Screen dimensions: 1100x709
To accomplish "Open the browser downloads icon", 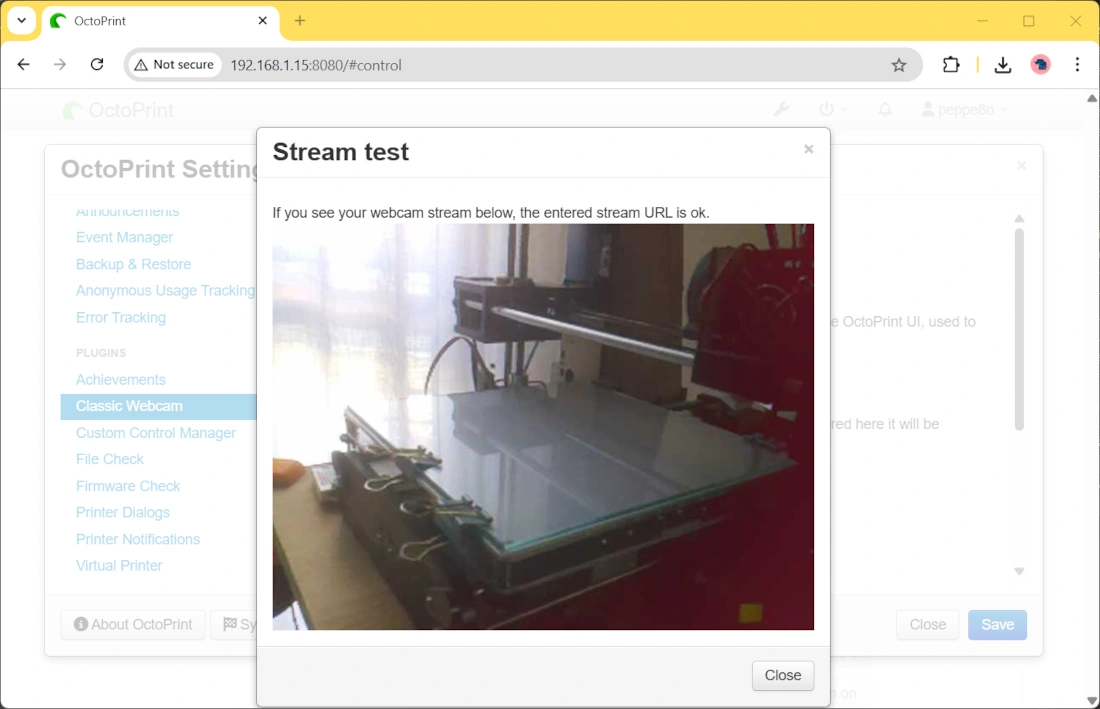I will pos(1002,65).
